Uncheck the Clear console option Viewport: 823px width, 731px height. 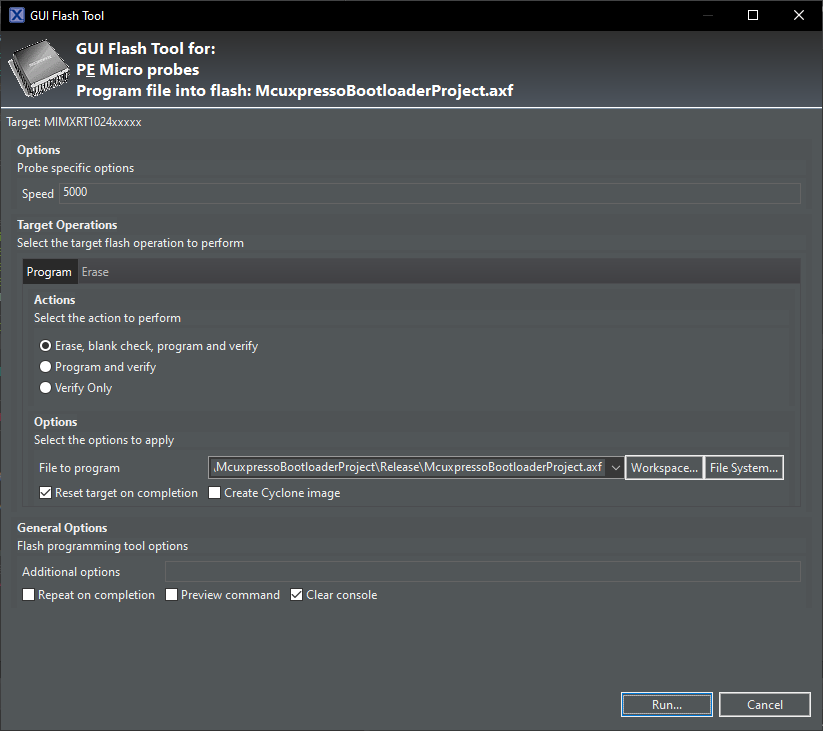tap(297, 595)
